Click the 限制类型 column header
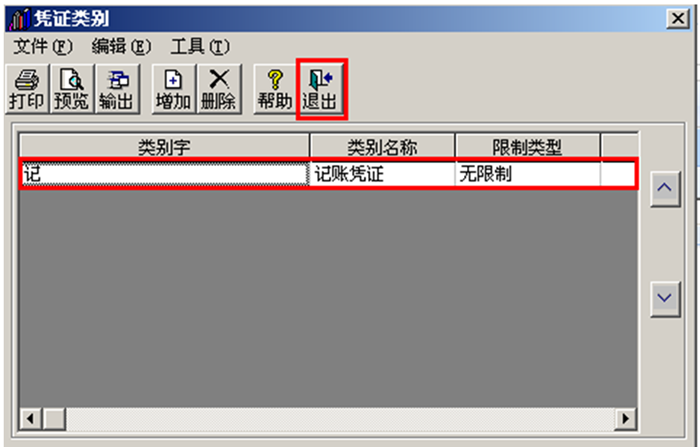The image size is (700, 447). point(528,146)
